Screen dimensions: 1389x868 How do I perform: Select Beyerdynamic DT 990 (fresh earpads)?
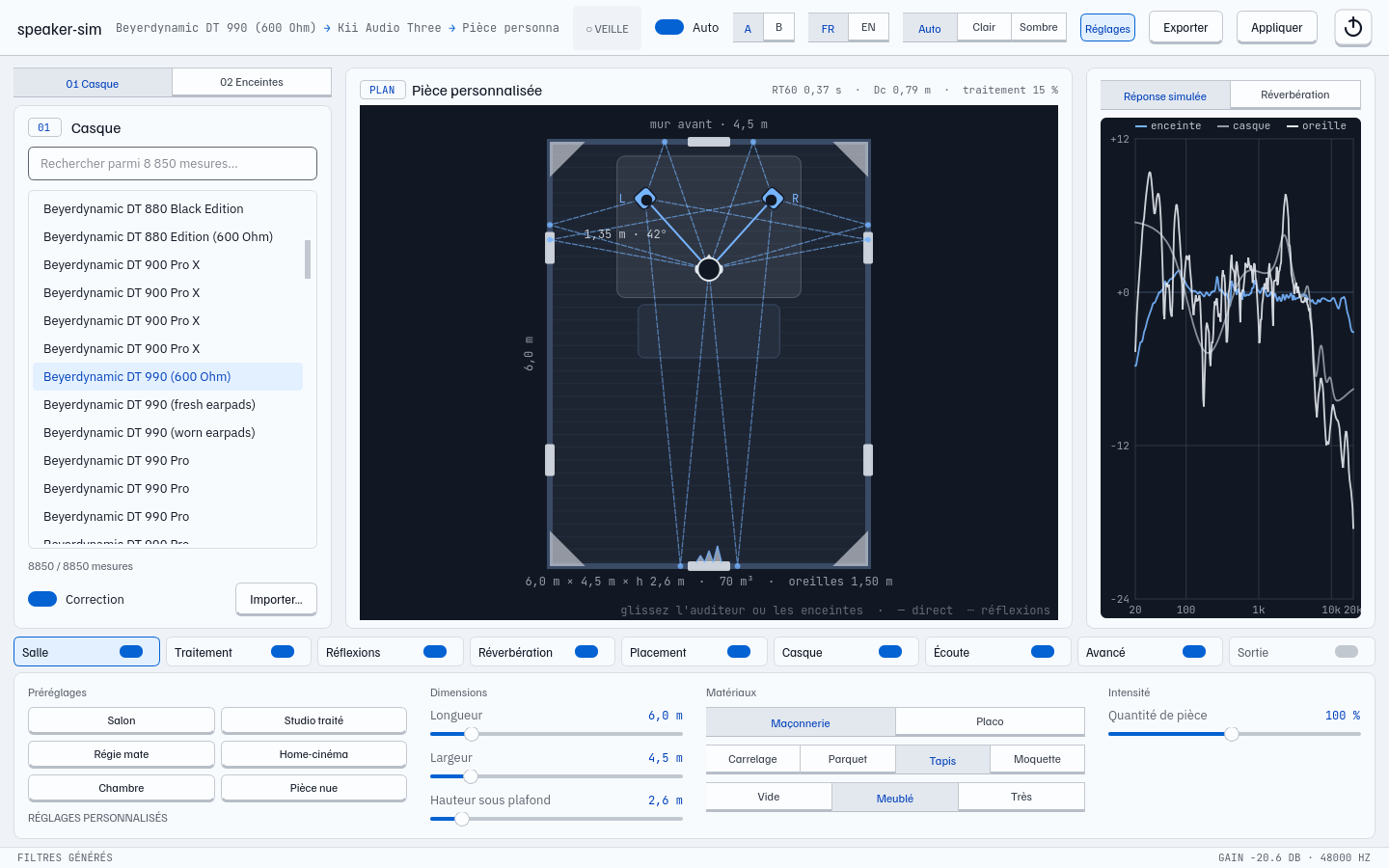point(168,404)
